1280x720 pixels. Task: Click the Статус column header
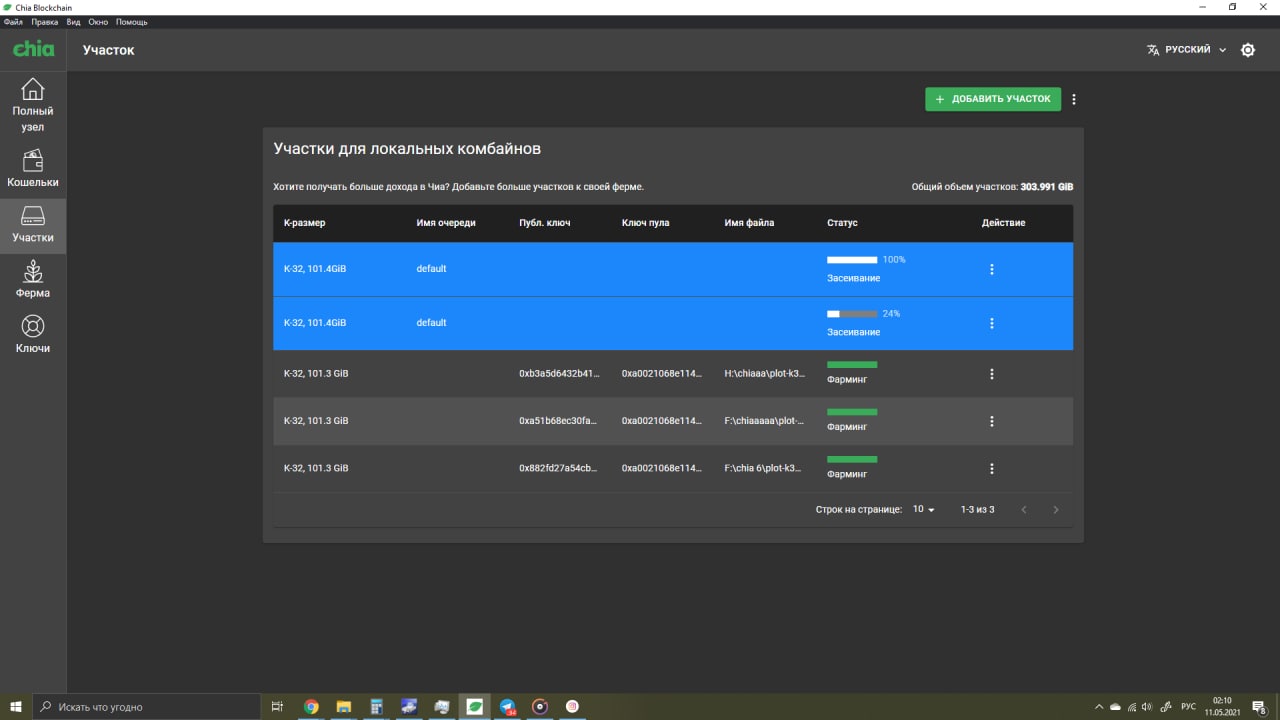842,223
